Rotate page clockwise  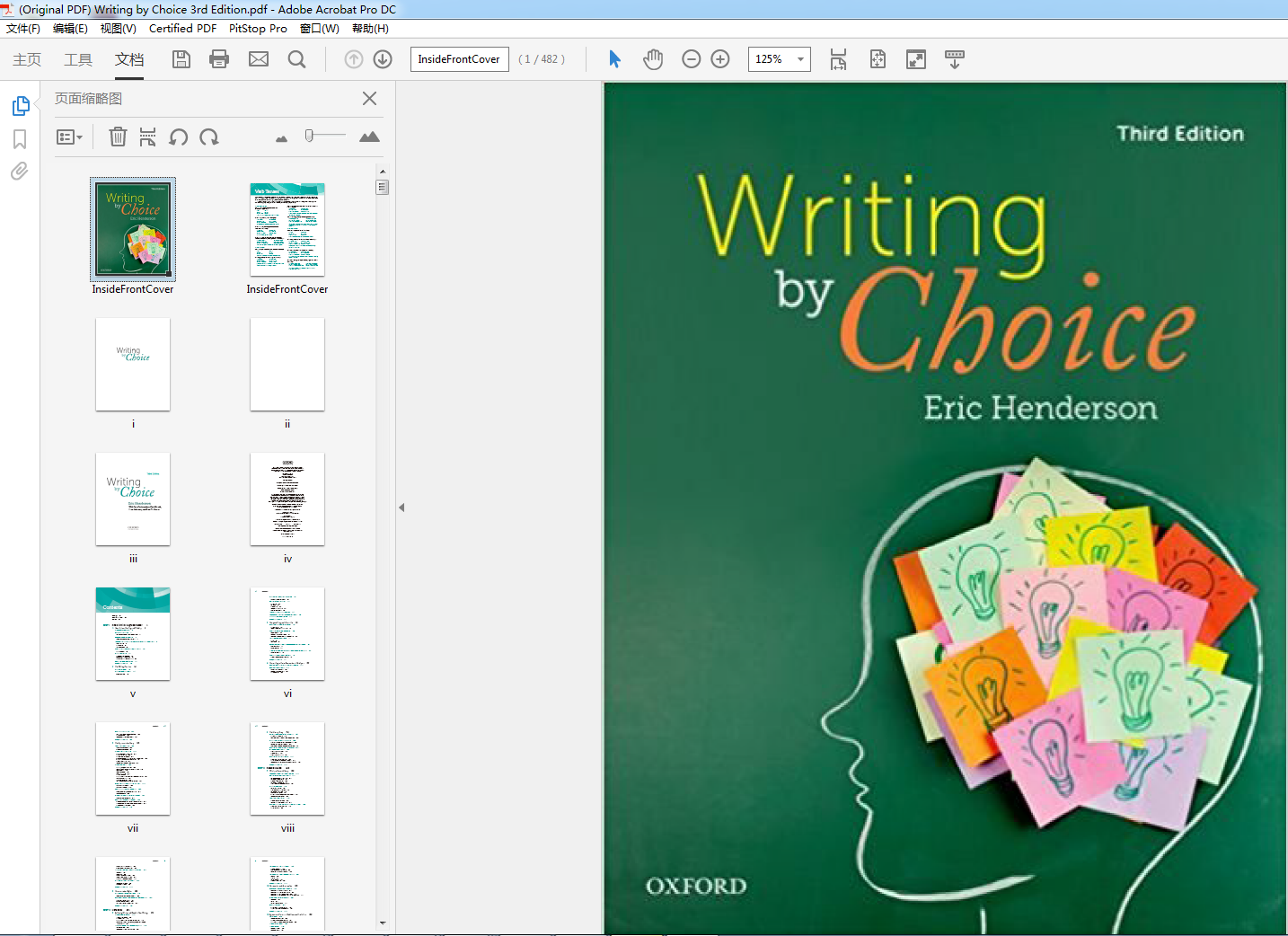209,137
